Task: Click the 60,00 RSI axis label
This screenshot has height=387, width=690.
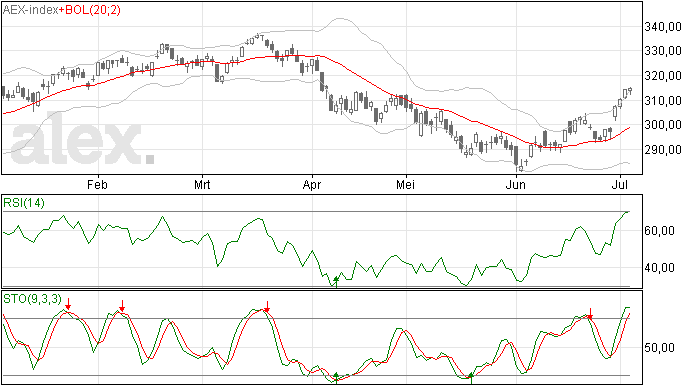Action: tap(659, 231)
